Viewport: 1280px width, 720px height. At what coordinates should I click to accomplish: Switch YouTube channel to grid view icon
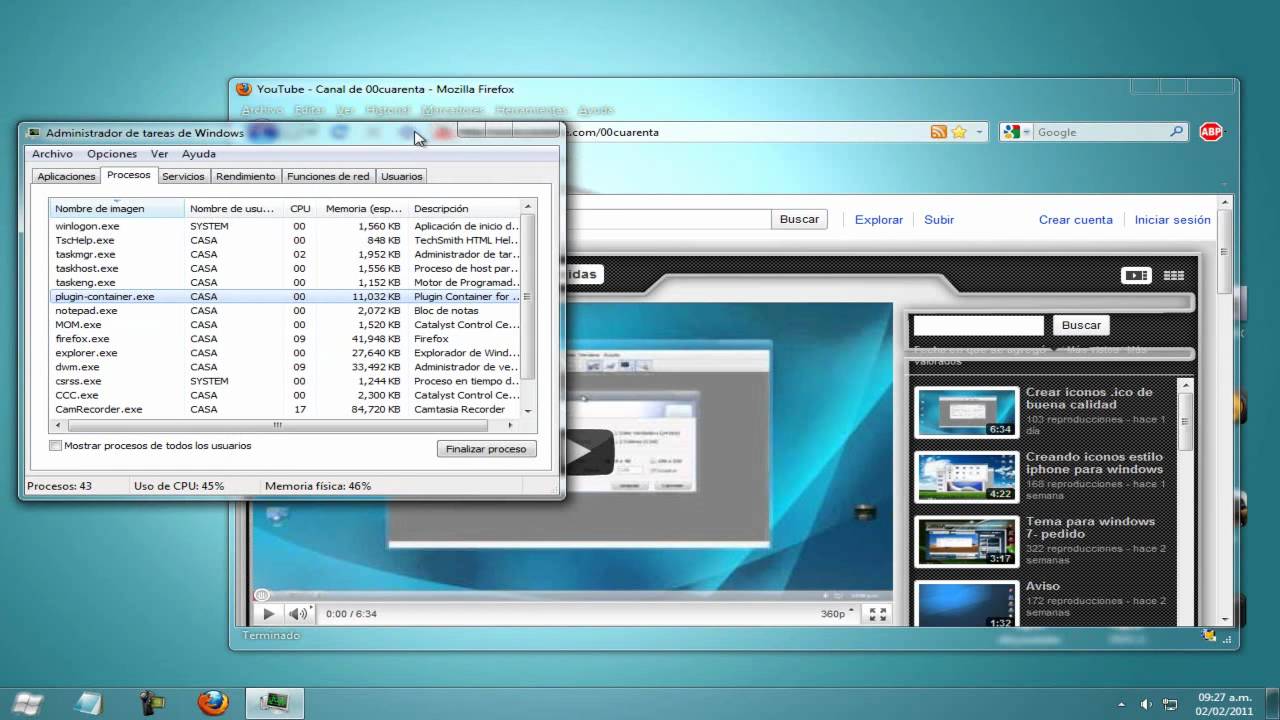click(x=1174, y=275)
